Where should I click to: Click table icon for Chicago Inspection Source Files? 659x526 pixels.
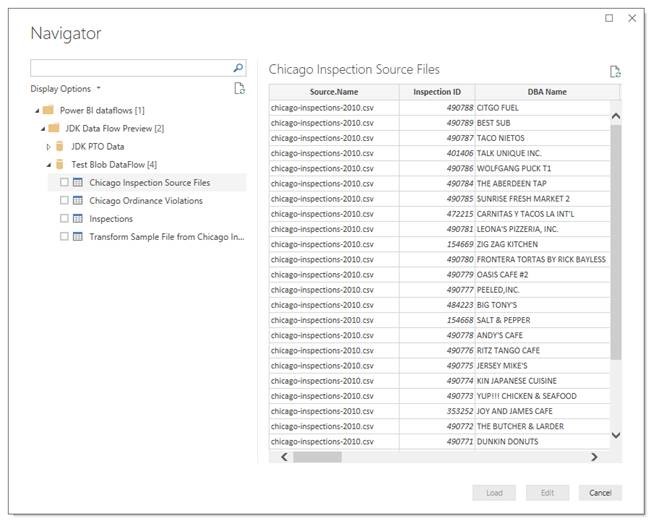tap(78, 182)
